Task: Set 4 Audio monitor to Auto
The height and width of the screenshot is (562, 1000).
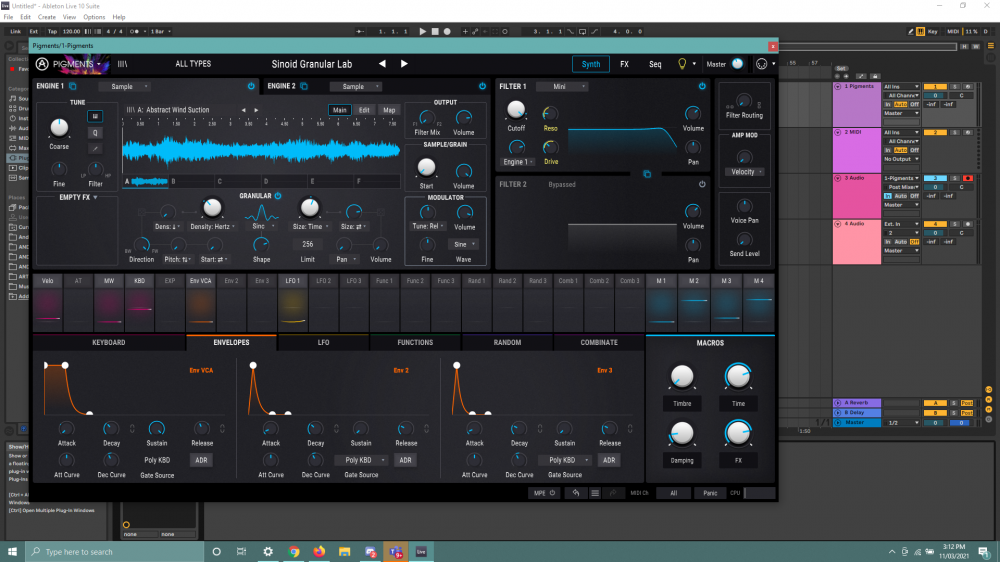Action: pyautogui.click(x=900, y=242)
